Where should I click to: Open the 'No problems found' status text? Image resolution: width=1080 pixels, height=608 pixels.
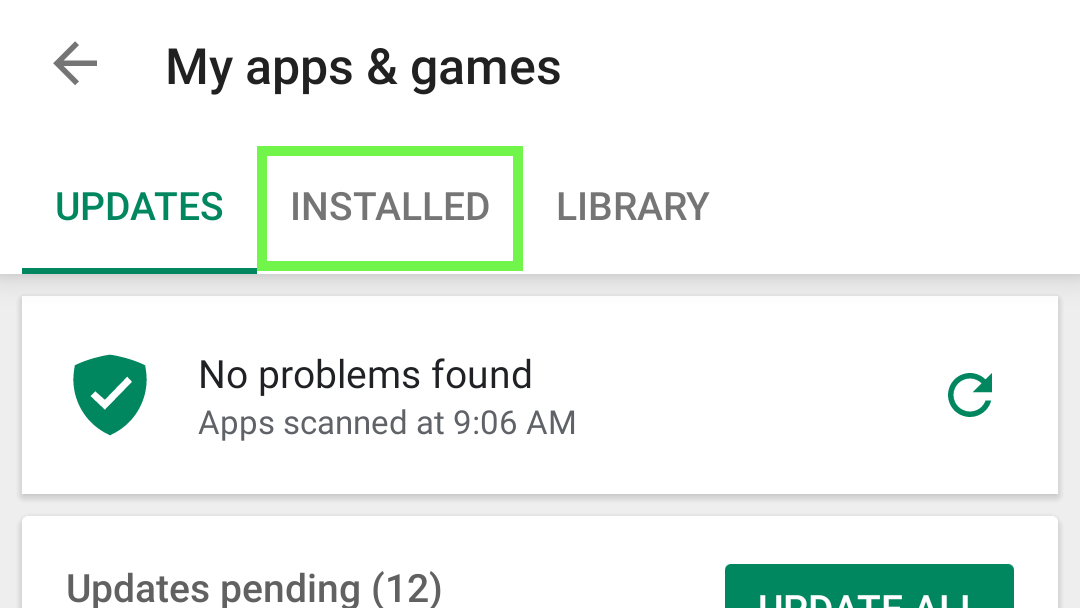pos(365,375)
